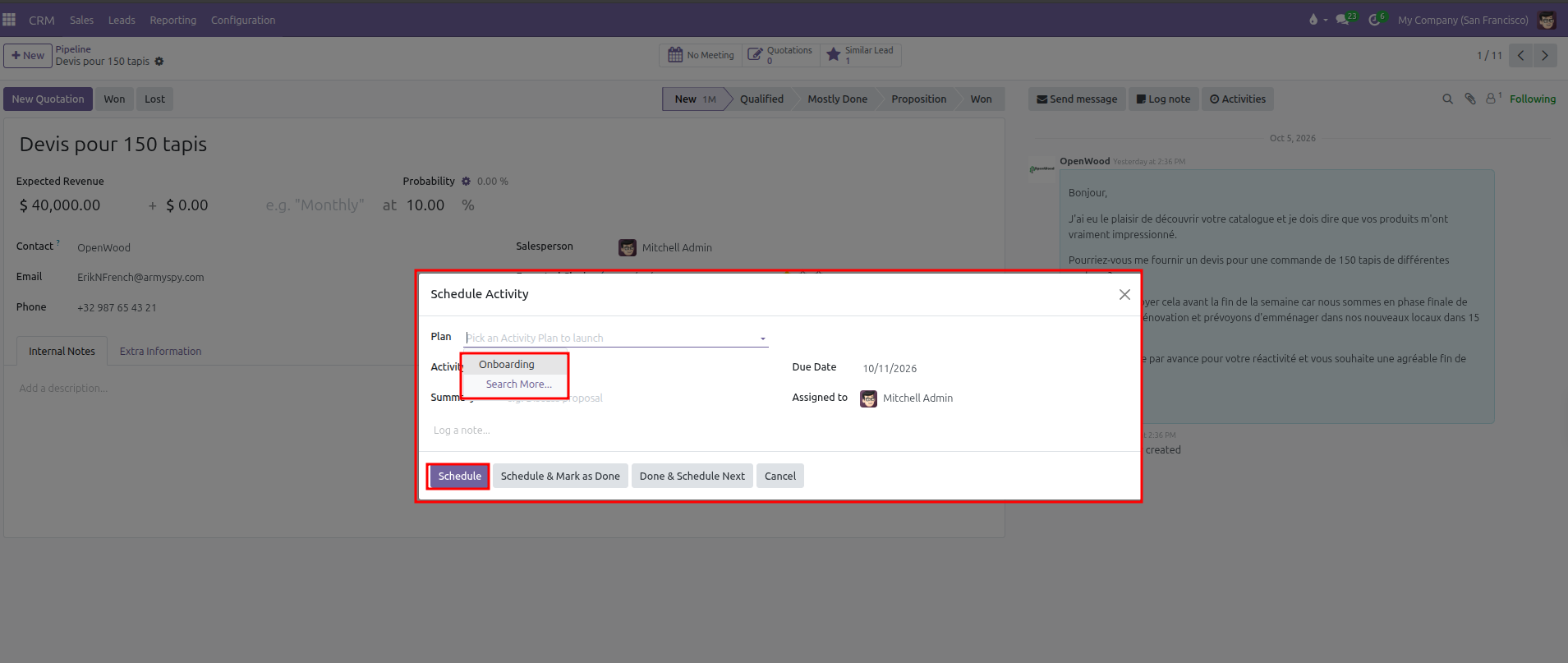Switch to the Internal Notes tab

tap(62, 351)
